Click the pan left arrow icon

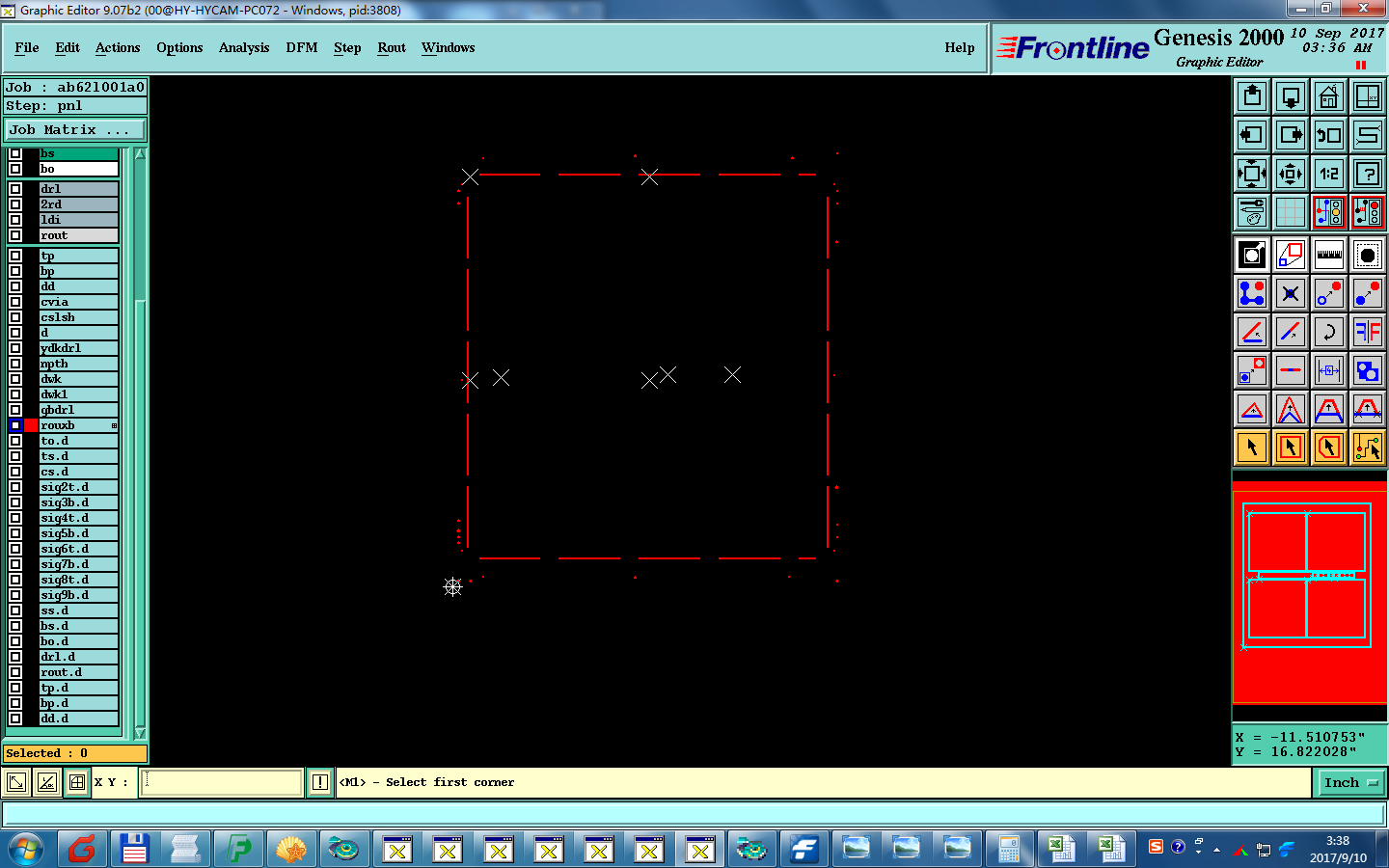click(1252, 135)
